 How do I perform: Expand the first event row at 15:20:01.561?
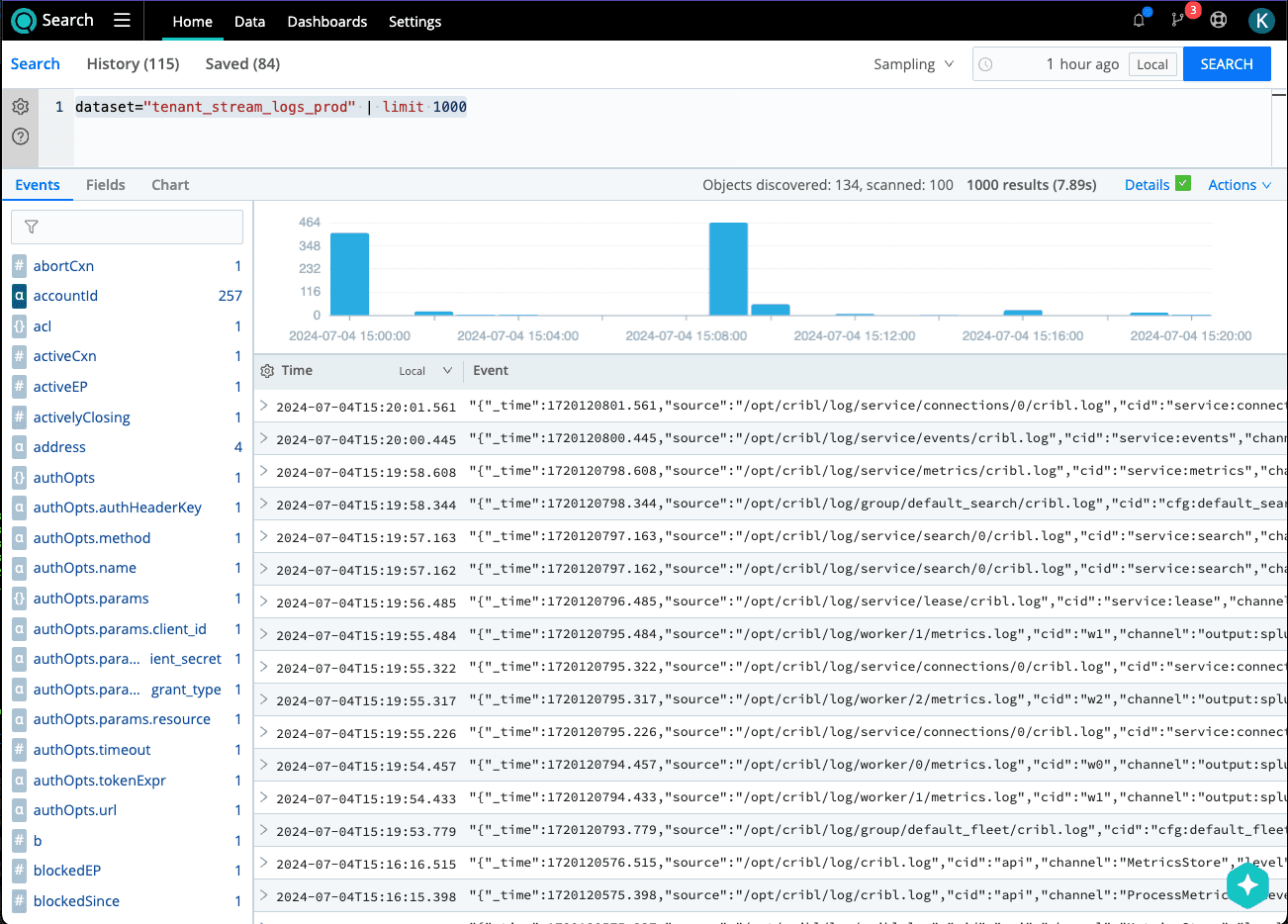[x=264, y=406]
